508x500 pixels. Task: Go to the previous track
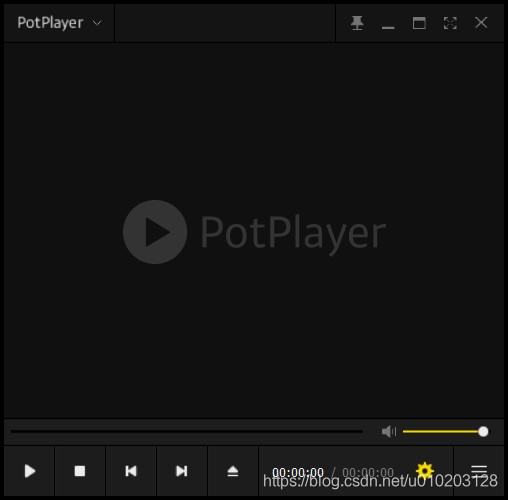coord(131,471)
